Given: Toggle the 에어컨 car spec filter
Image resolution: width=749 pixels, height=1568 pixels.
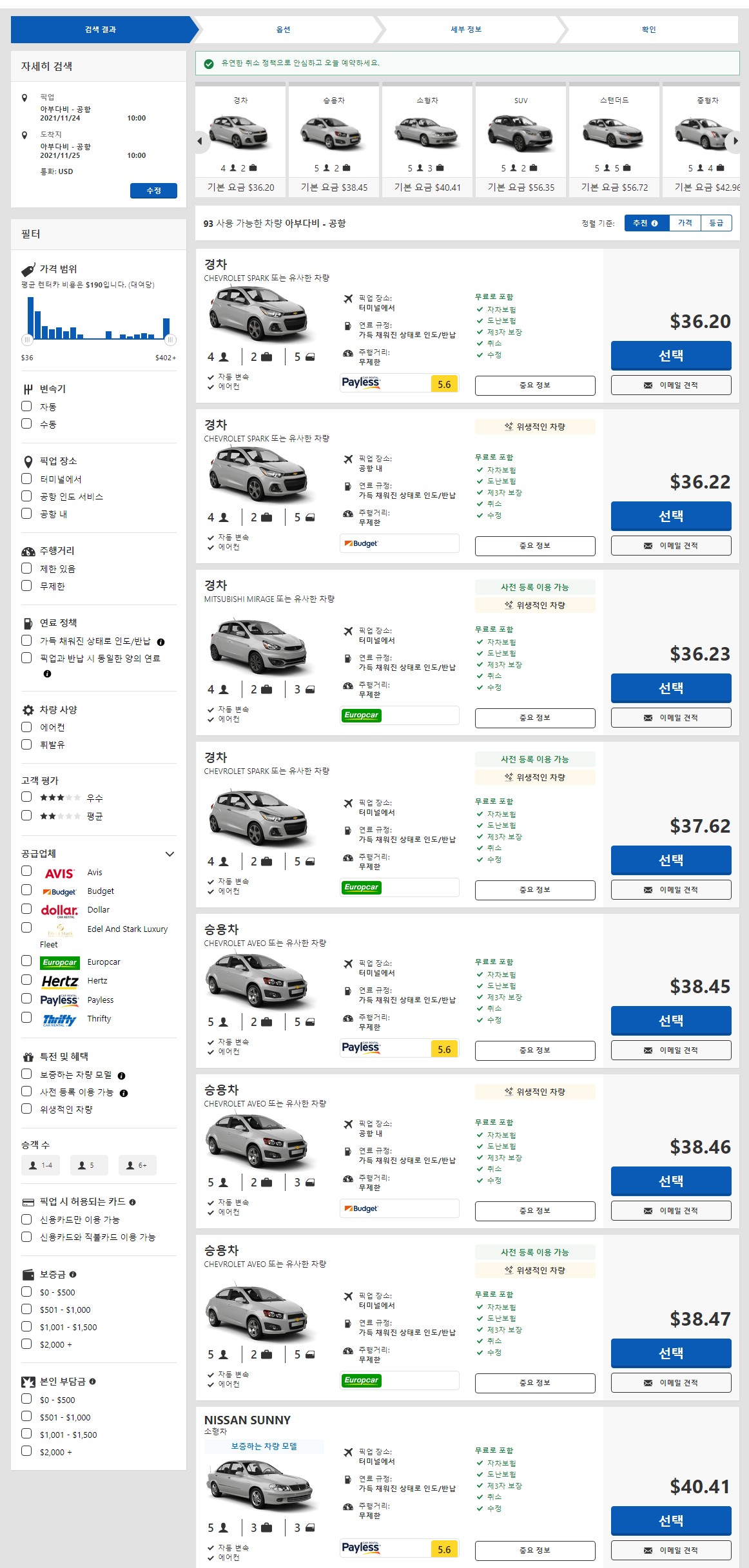Looking at the screenshot, I should point(26,727).
